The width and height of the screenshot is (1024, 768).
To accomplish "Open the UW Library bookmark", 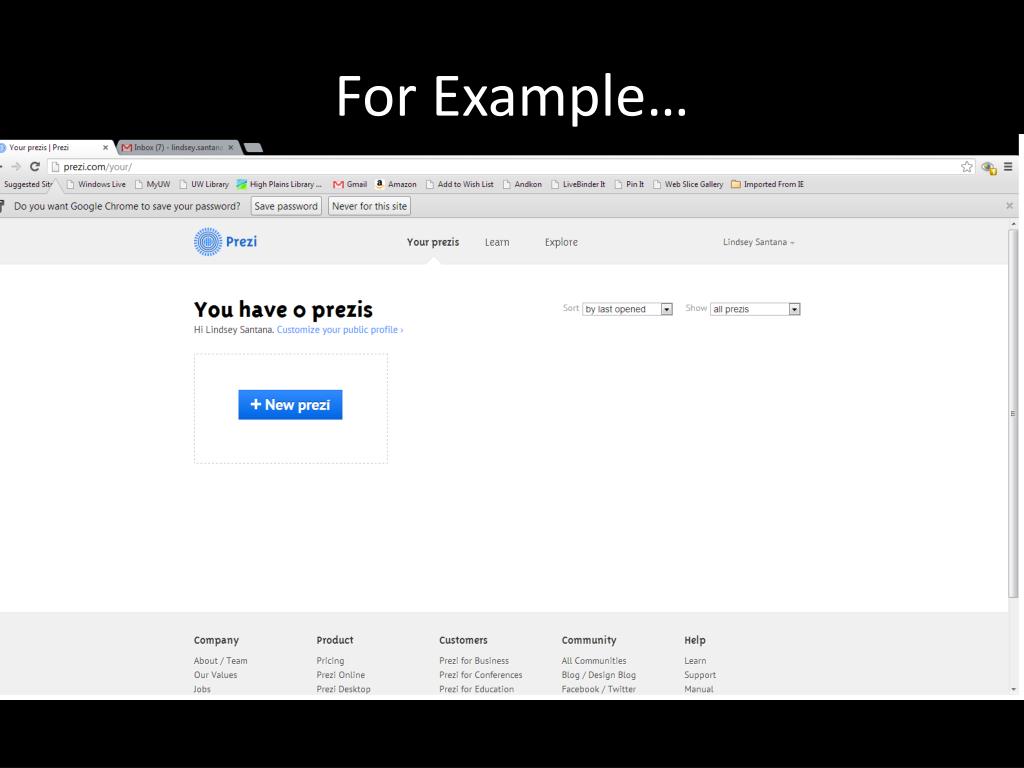I will click(x=204, y=184).
